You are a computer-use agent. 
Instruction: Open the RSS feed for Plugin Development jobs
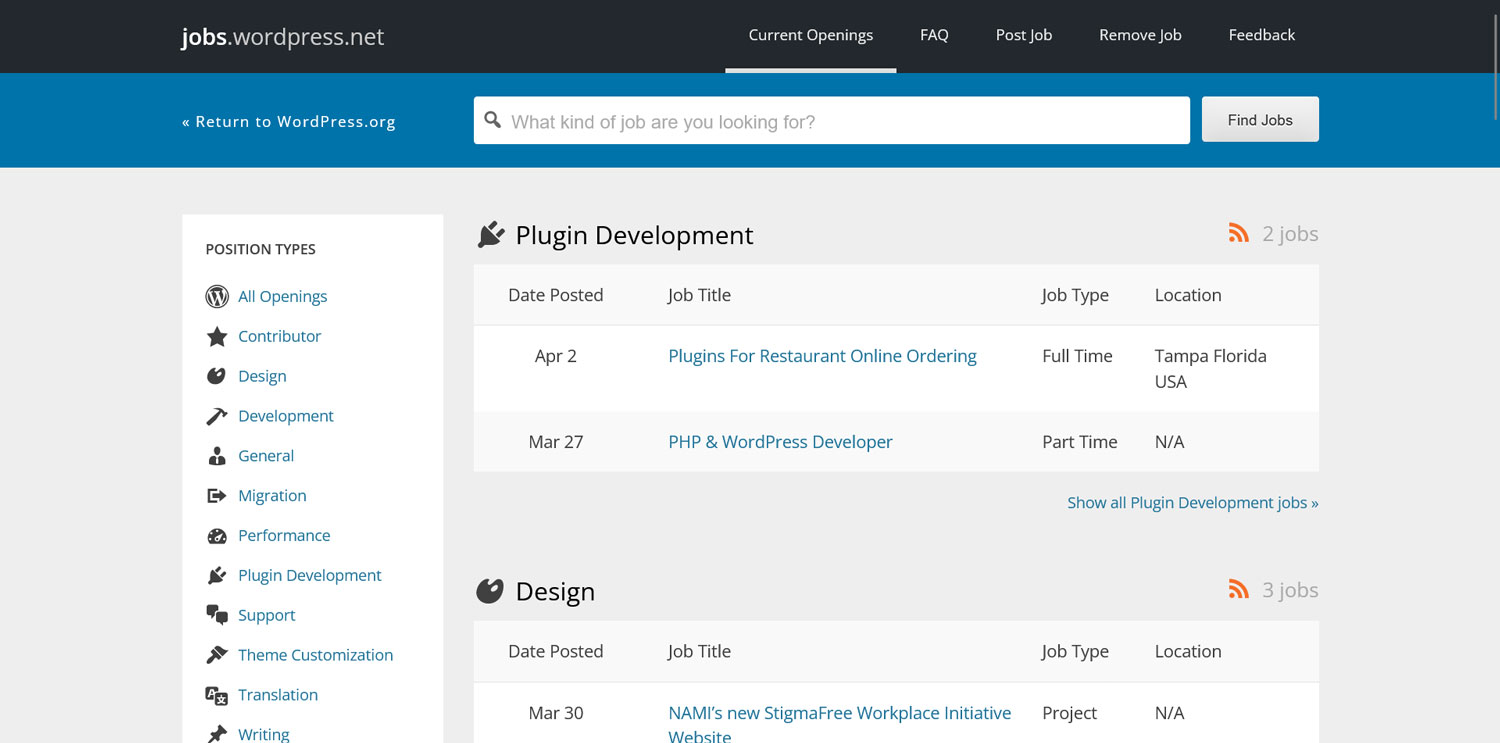1239,232
